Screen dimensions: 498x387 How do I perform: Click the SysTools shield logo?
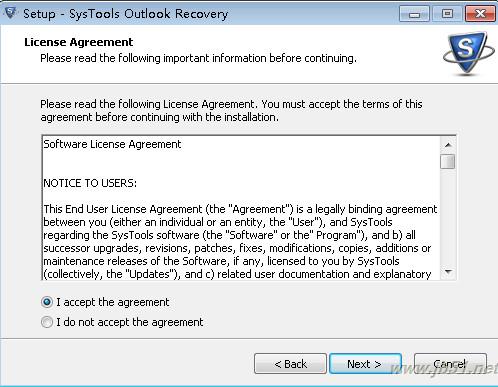(468, 53)
